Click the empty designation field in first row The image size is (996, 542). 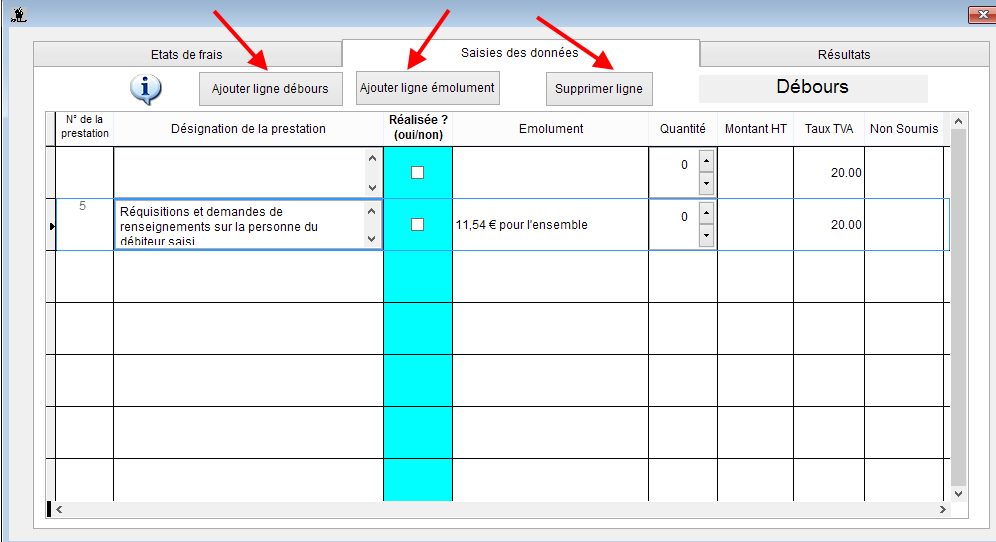tap(240, 173)
